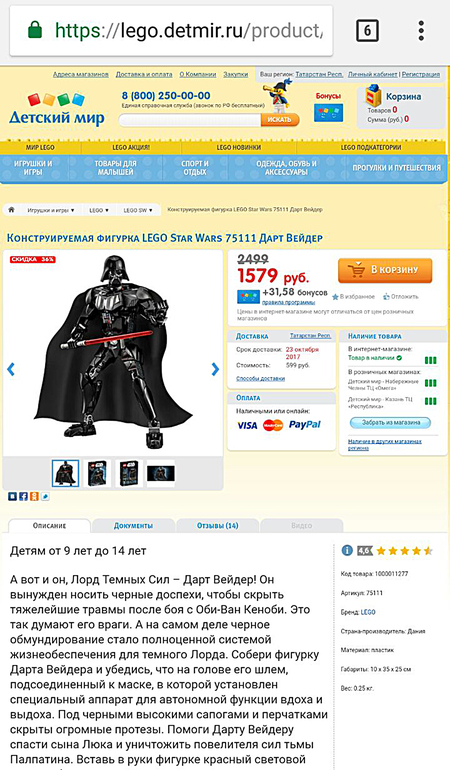Viewport: 450px width, 770px height.
Task: Open the tab switcher showing 6 tabs
Action: pyautogui.click(x=367, y=31)
